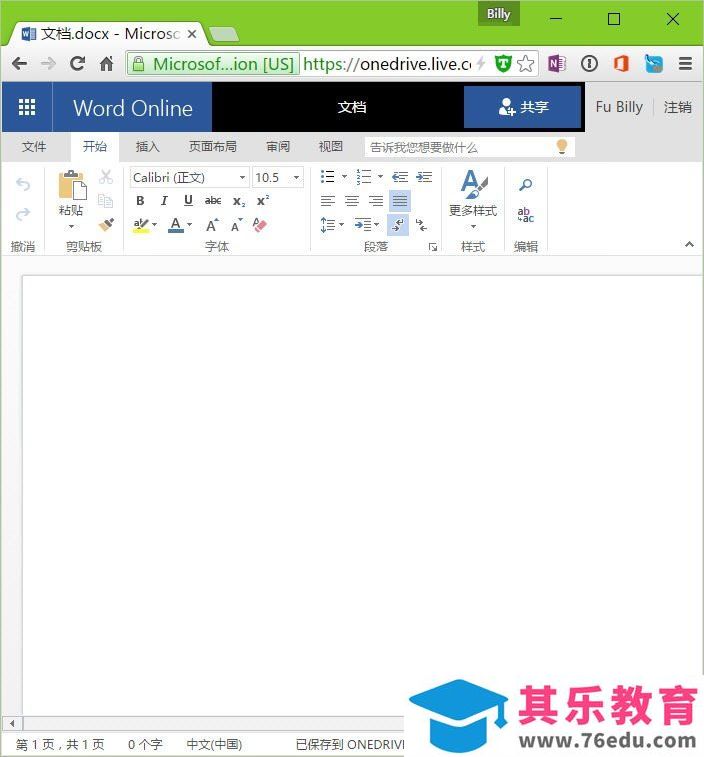This screenshot has width=704, height=757.
Task: Click the Word Online title
Action: [x=133, y=108]
